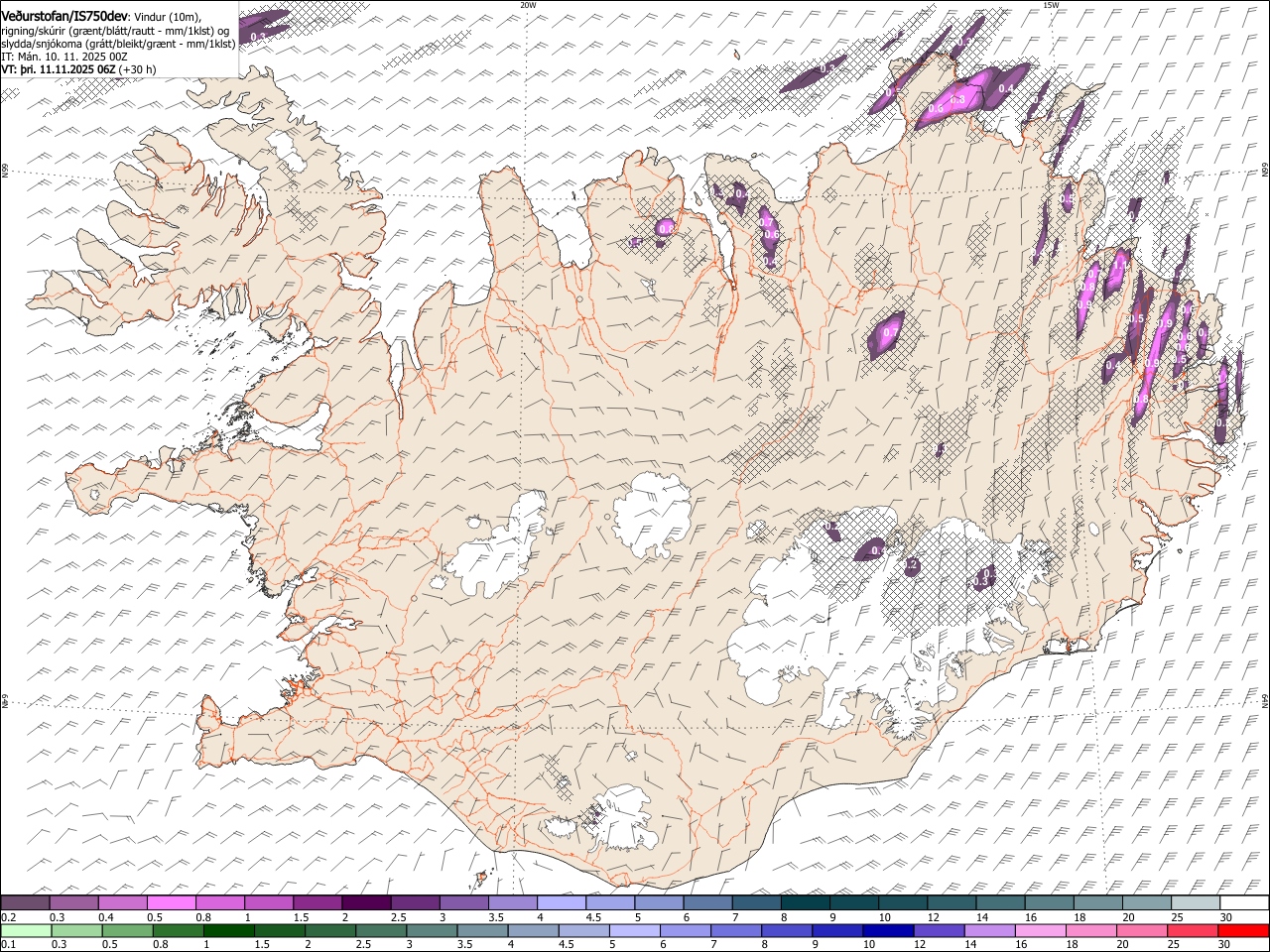Screen dimensions: 1270x952
Task: Click the pale green 0.1 rain legend swatch
Action: 26,931
